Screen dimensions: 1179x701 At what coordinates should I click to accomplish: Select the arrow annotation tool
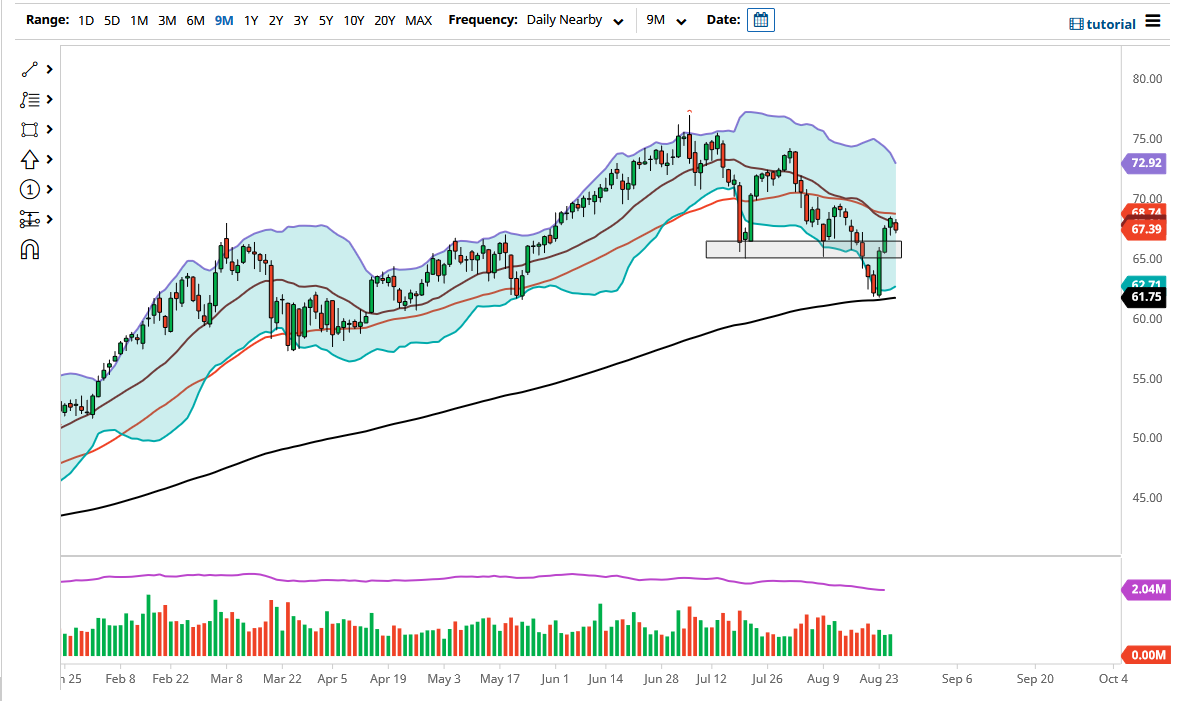click(28, 159)
